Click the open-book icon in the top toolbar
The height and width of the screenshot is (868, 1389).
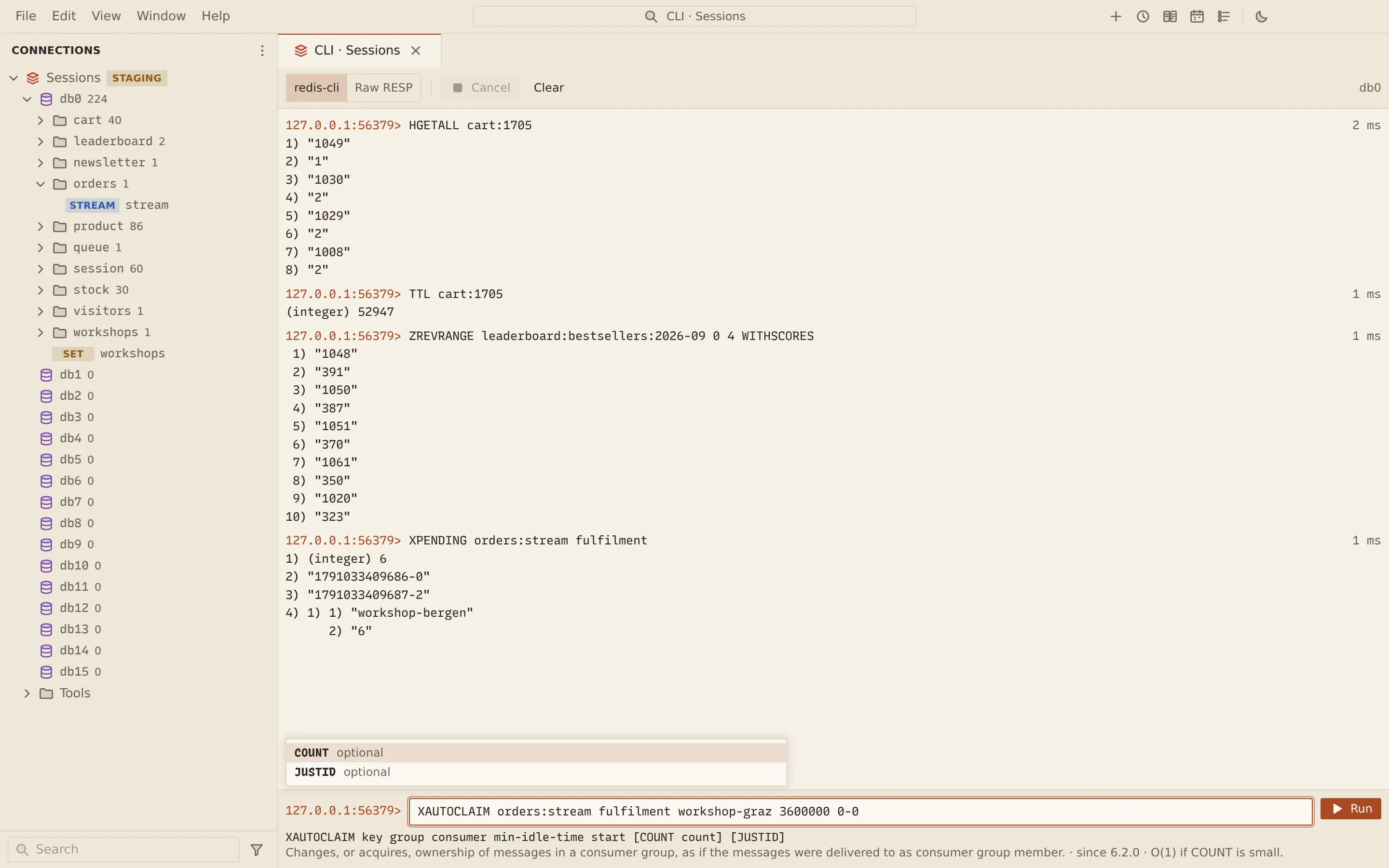point(1169,17)
